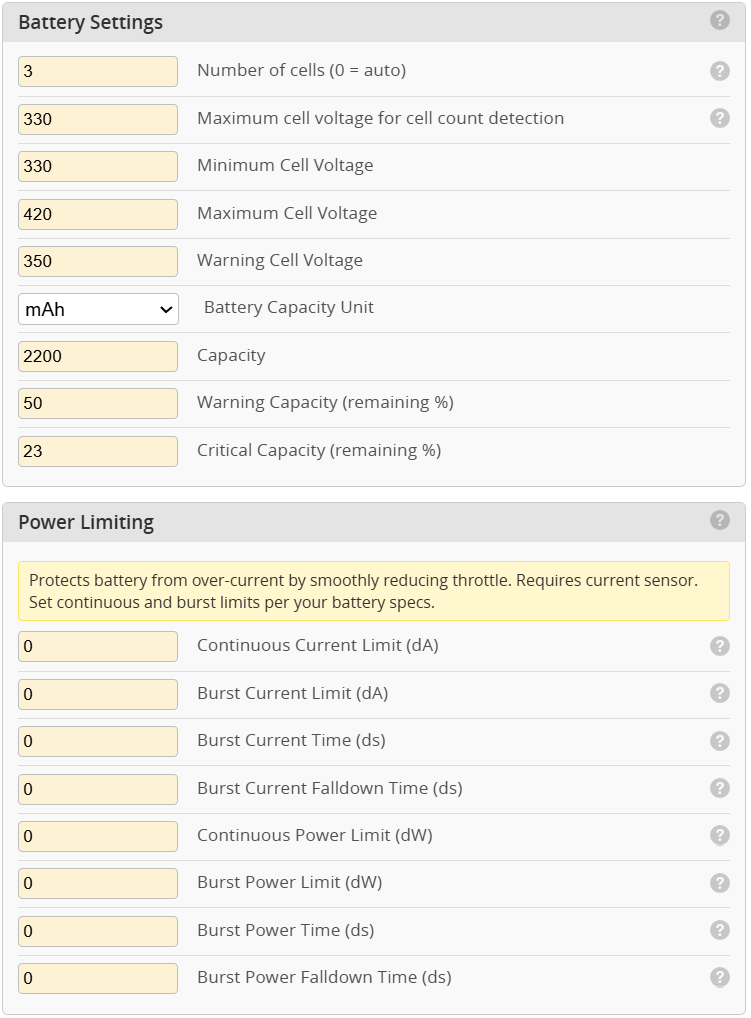Click the Burst Current Limit input
The image size is (751, 1018).
pyautogui.click(x=98, y=695)
